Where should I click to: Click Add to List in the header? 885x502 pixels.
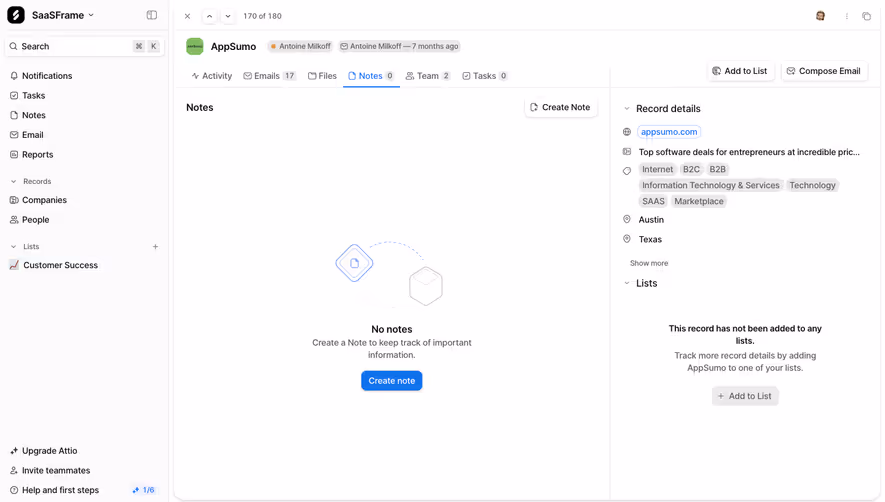740,71
